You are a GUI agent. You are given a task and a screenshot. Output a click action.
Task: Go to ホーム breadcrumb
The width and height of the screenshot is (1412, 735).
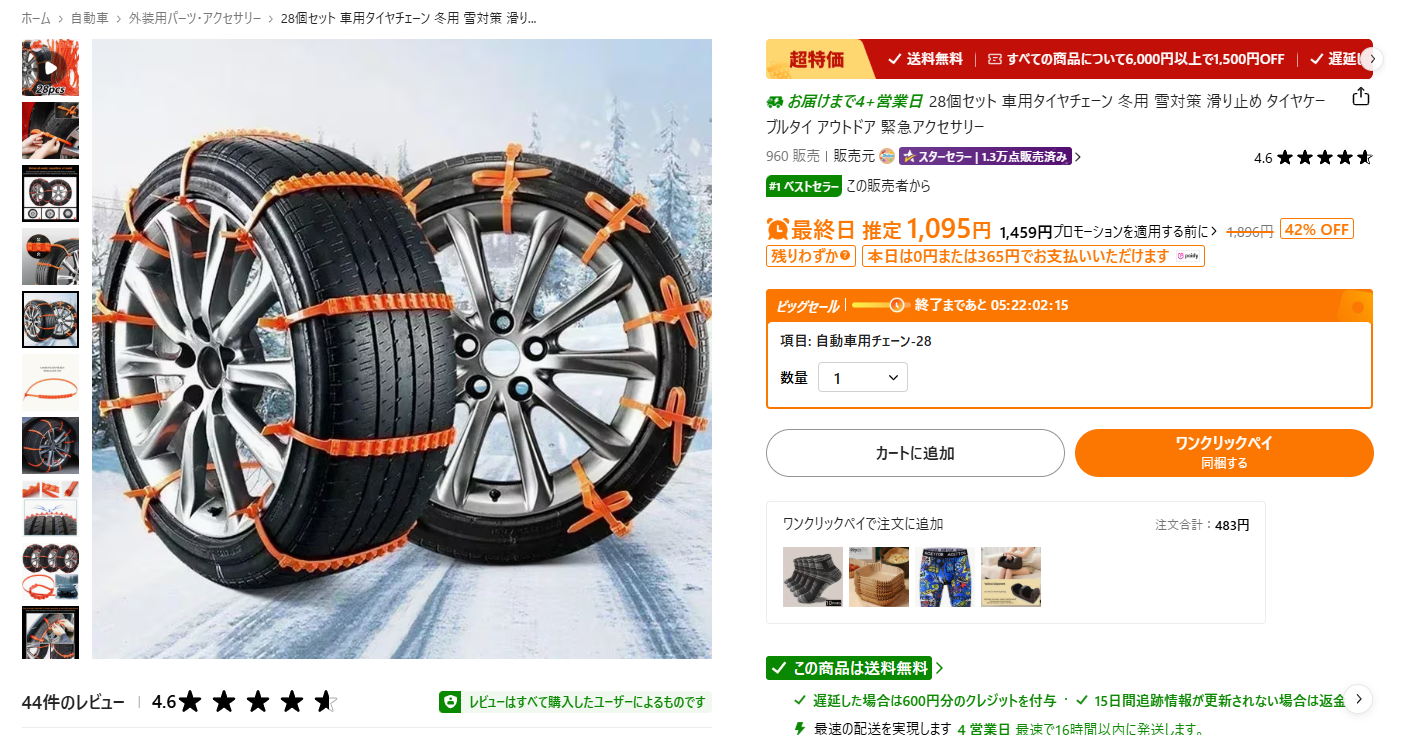click(x=36, y=18)
